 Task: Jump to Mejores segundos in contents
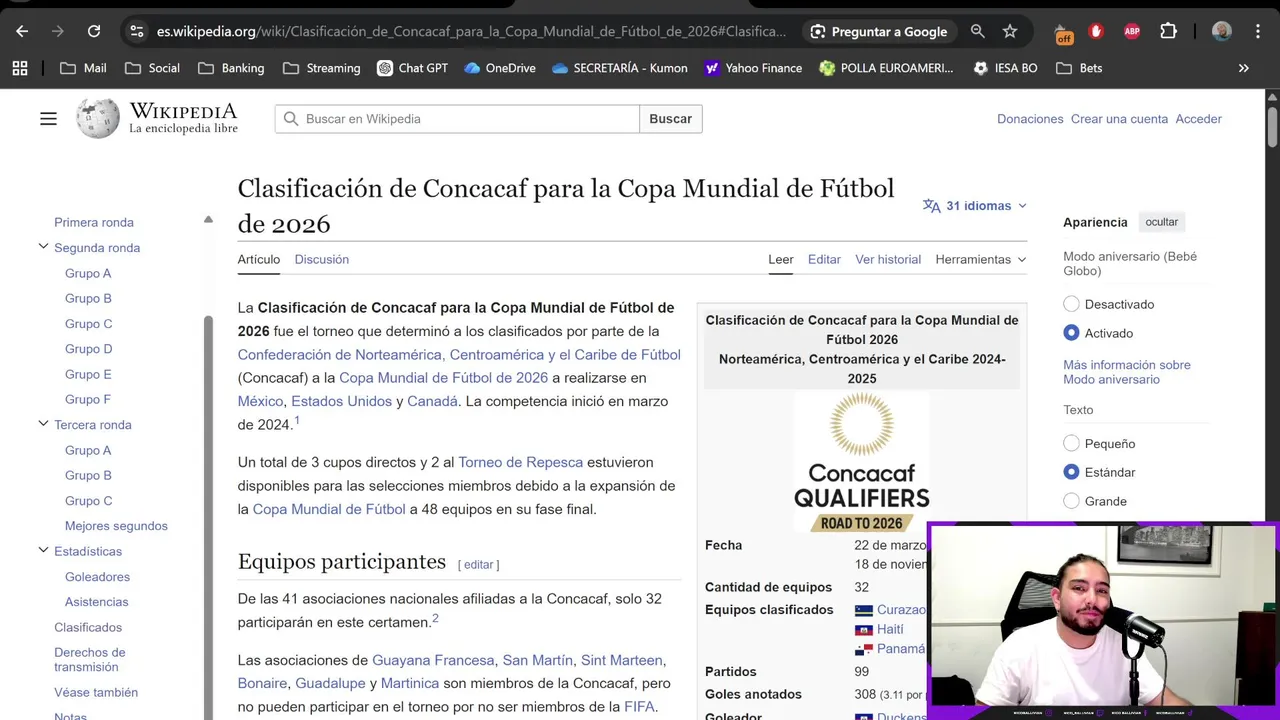116,526
